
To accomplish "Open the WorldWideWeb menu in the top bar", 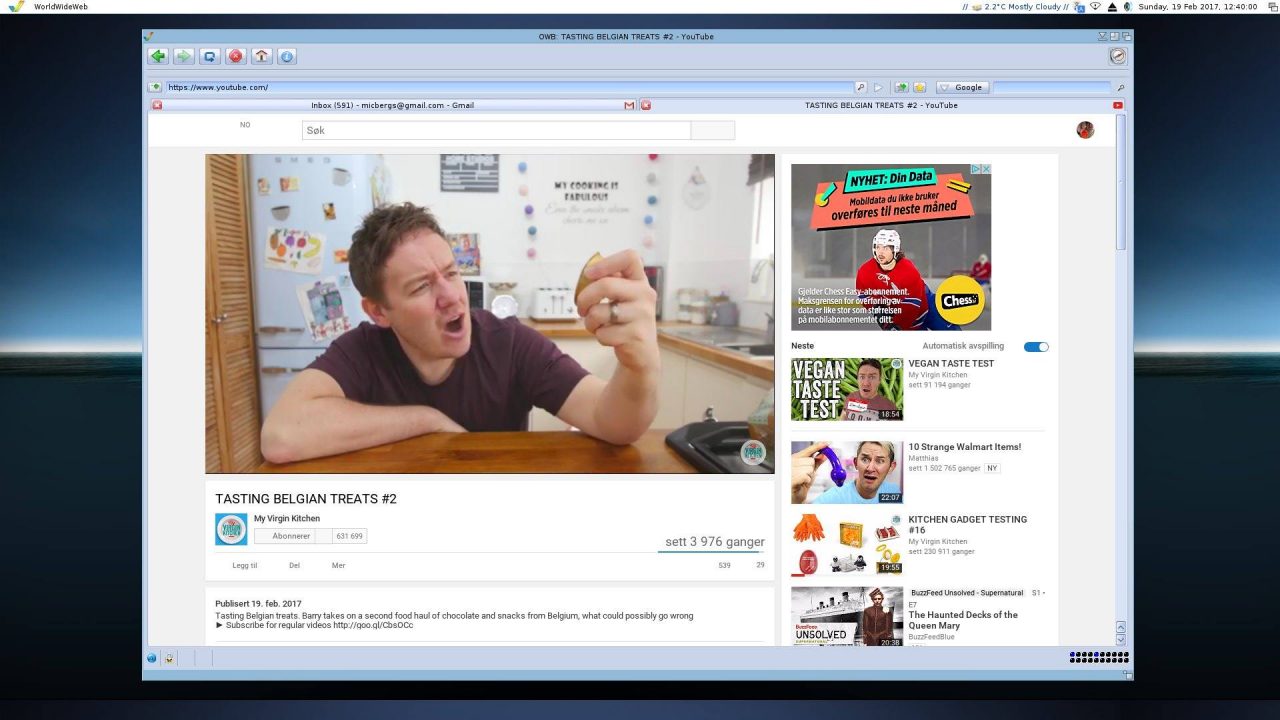I will pos(60,6).
